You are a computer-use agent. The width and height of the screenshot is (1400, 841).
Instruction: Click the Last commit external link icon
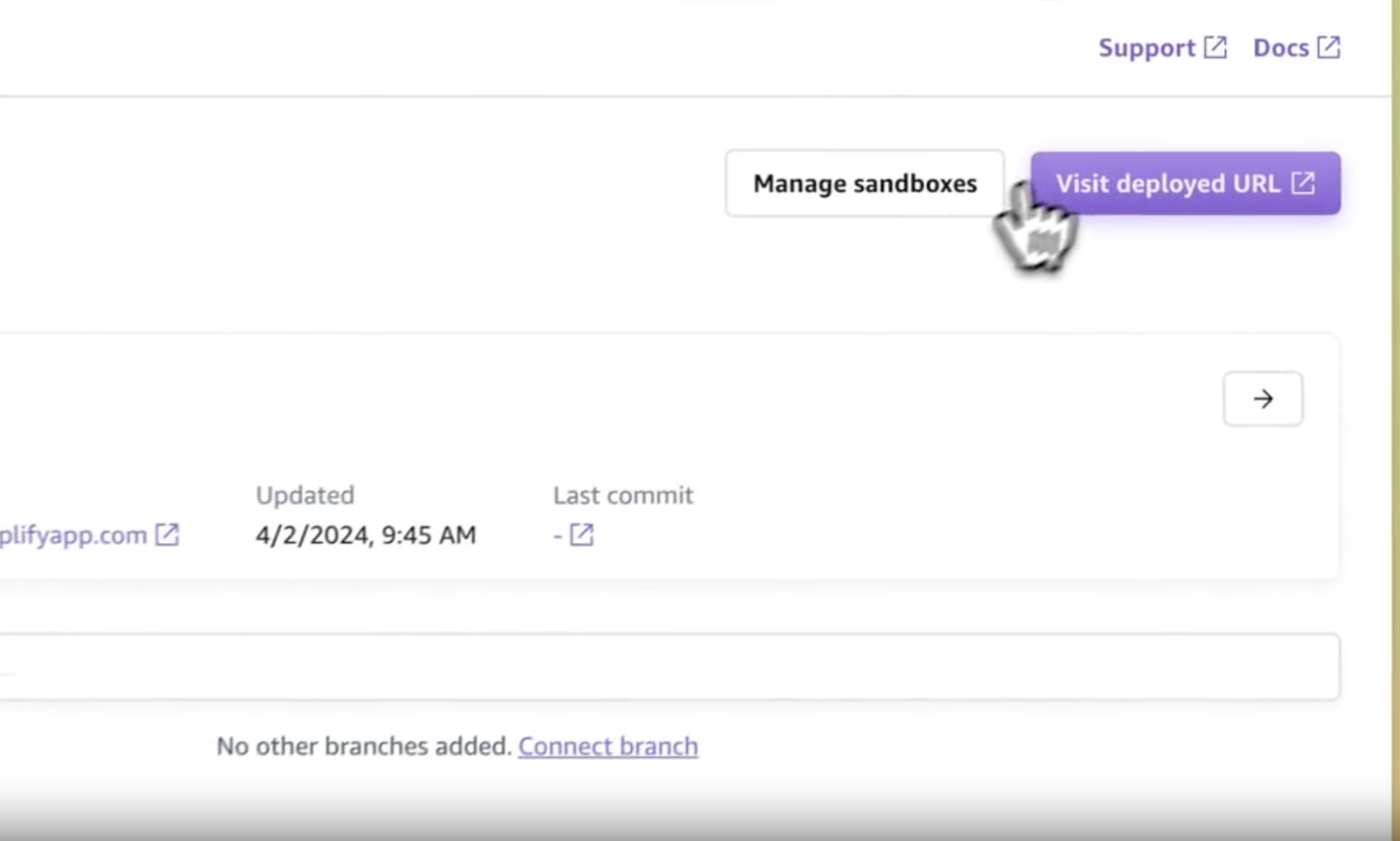tap(581, 535)
